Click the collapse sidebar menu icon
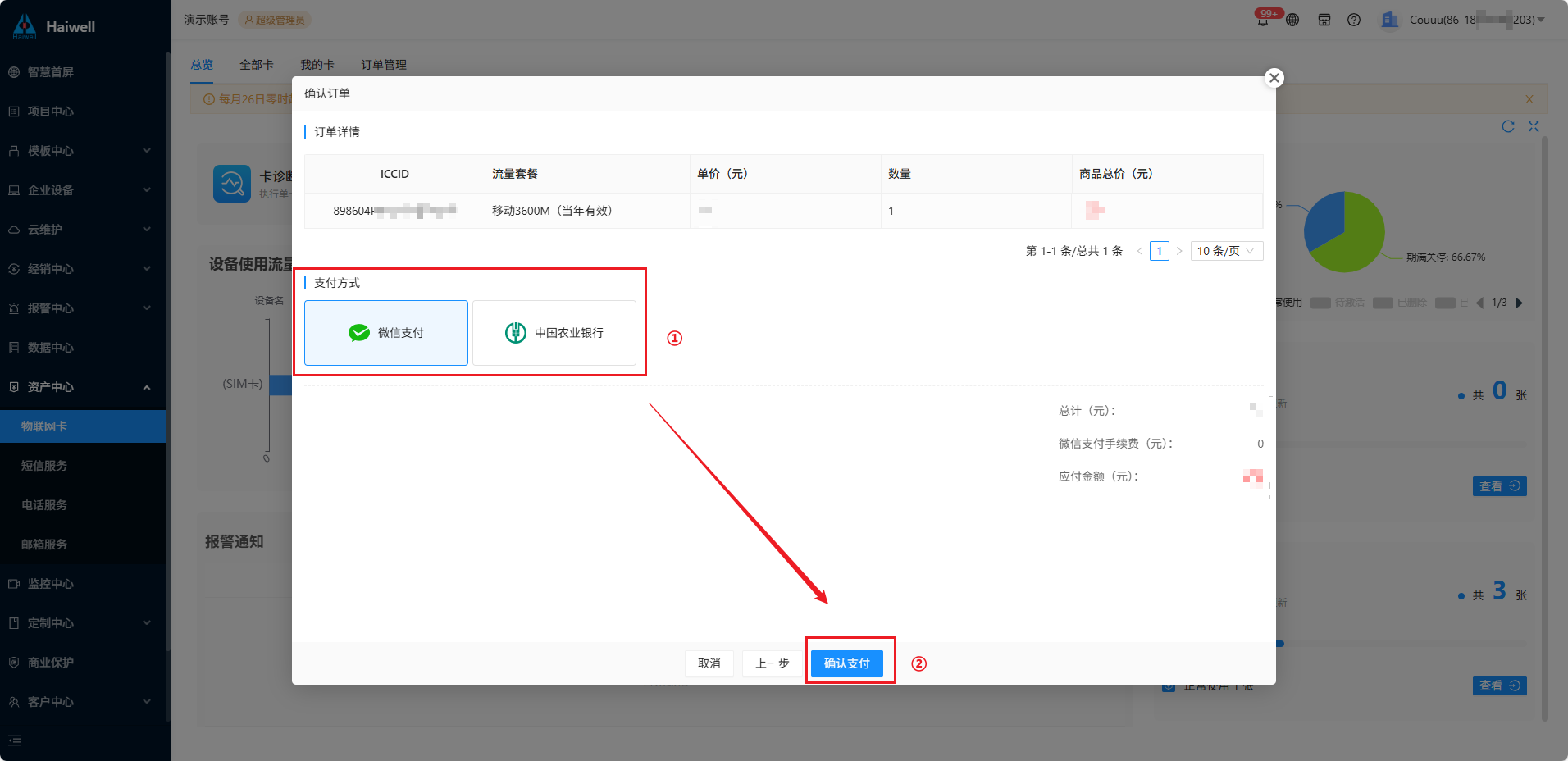 15,740
